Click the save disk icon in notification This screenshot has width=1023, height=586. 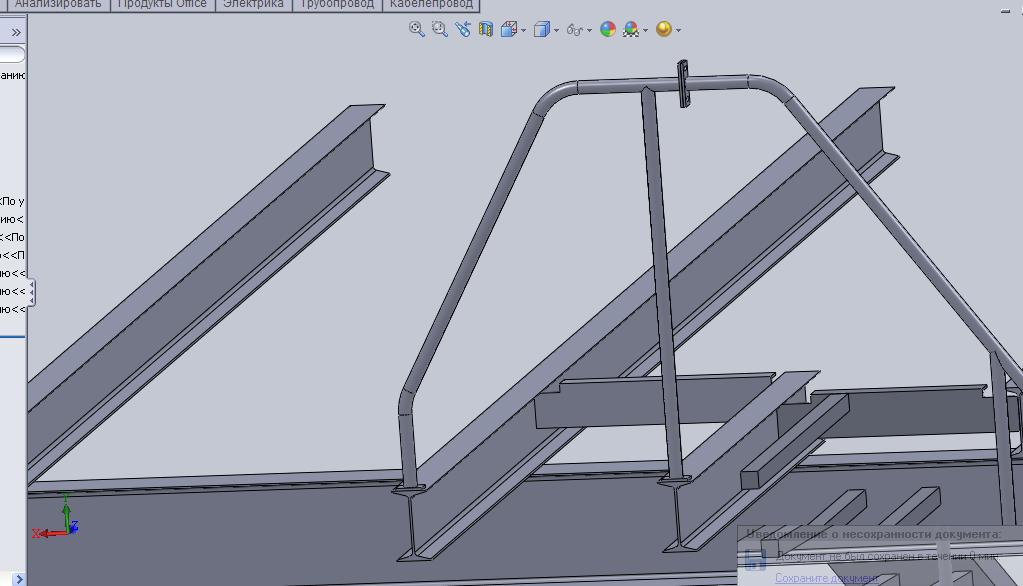coord(755,559)
